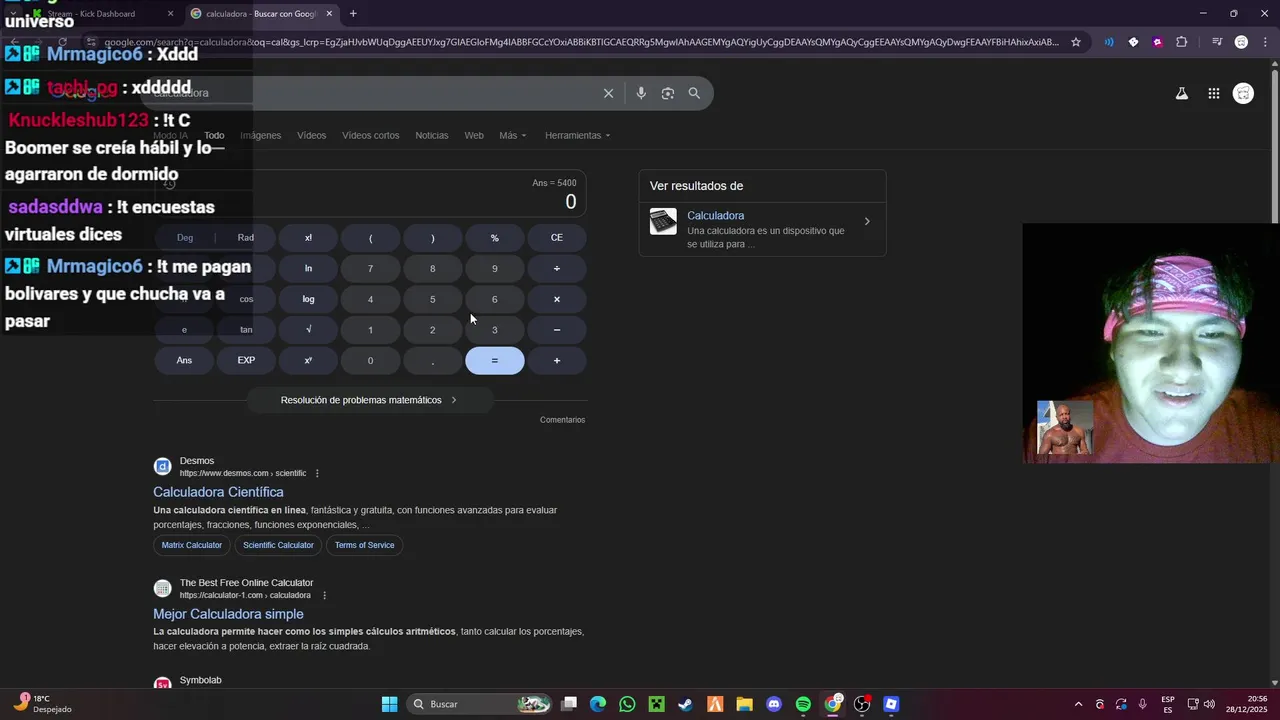Open Mejor Calculadora simple link
1280x720 pixels.
pos(228,614)
